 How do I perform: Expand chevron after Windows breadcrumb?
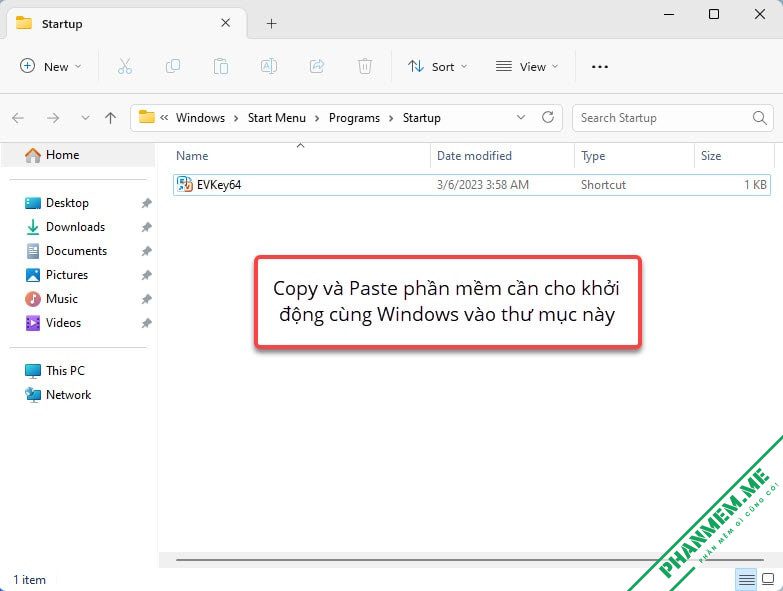pos(236,119)
